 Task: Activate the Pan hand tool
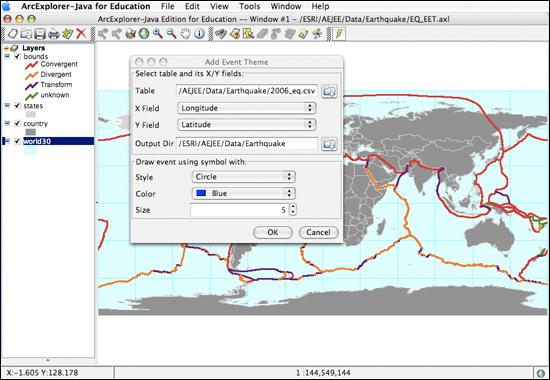[x=185, y=34]
